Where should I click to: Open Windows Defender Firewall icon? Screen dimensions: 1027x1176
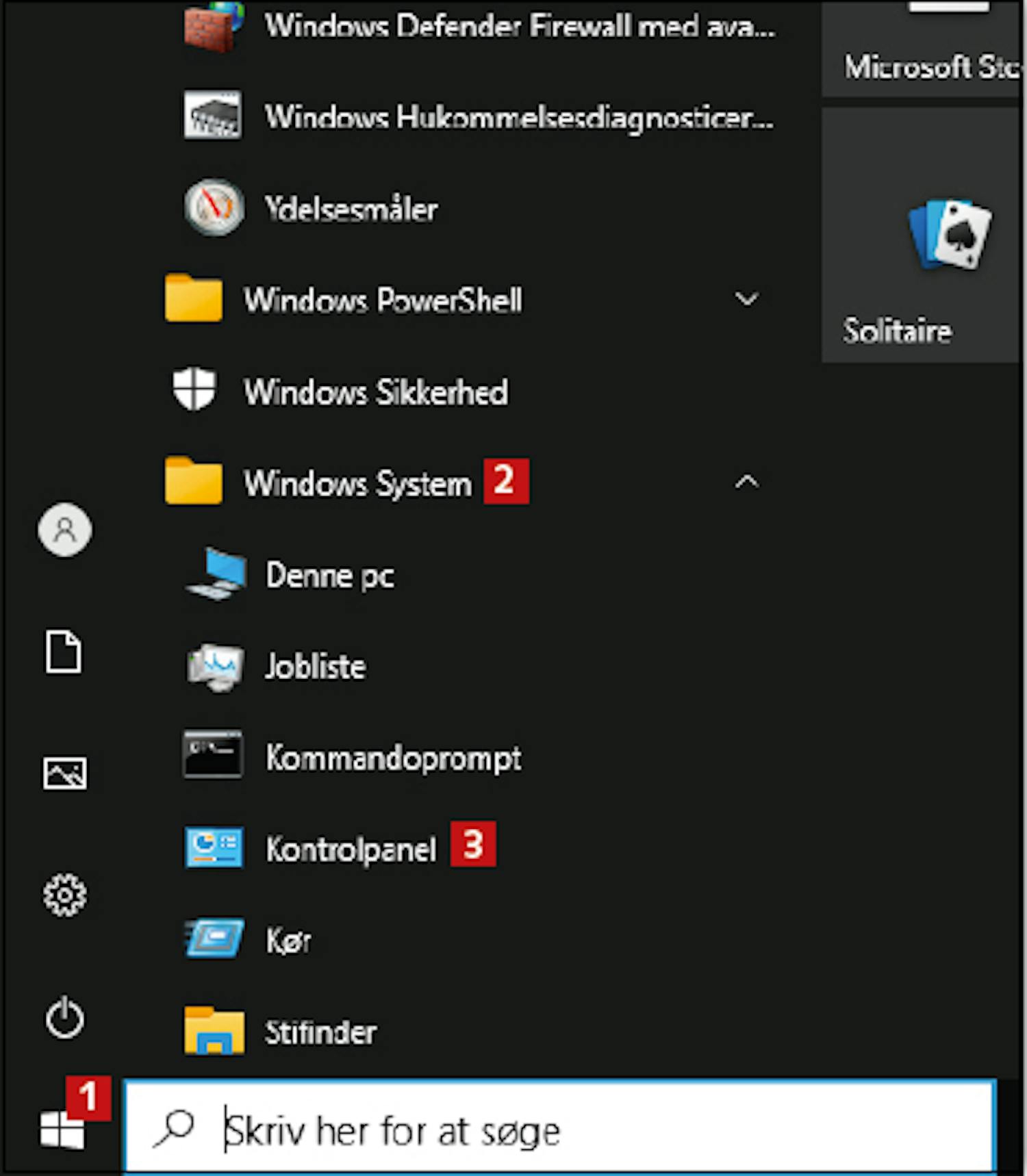[x=213, y=26]
